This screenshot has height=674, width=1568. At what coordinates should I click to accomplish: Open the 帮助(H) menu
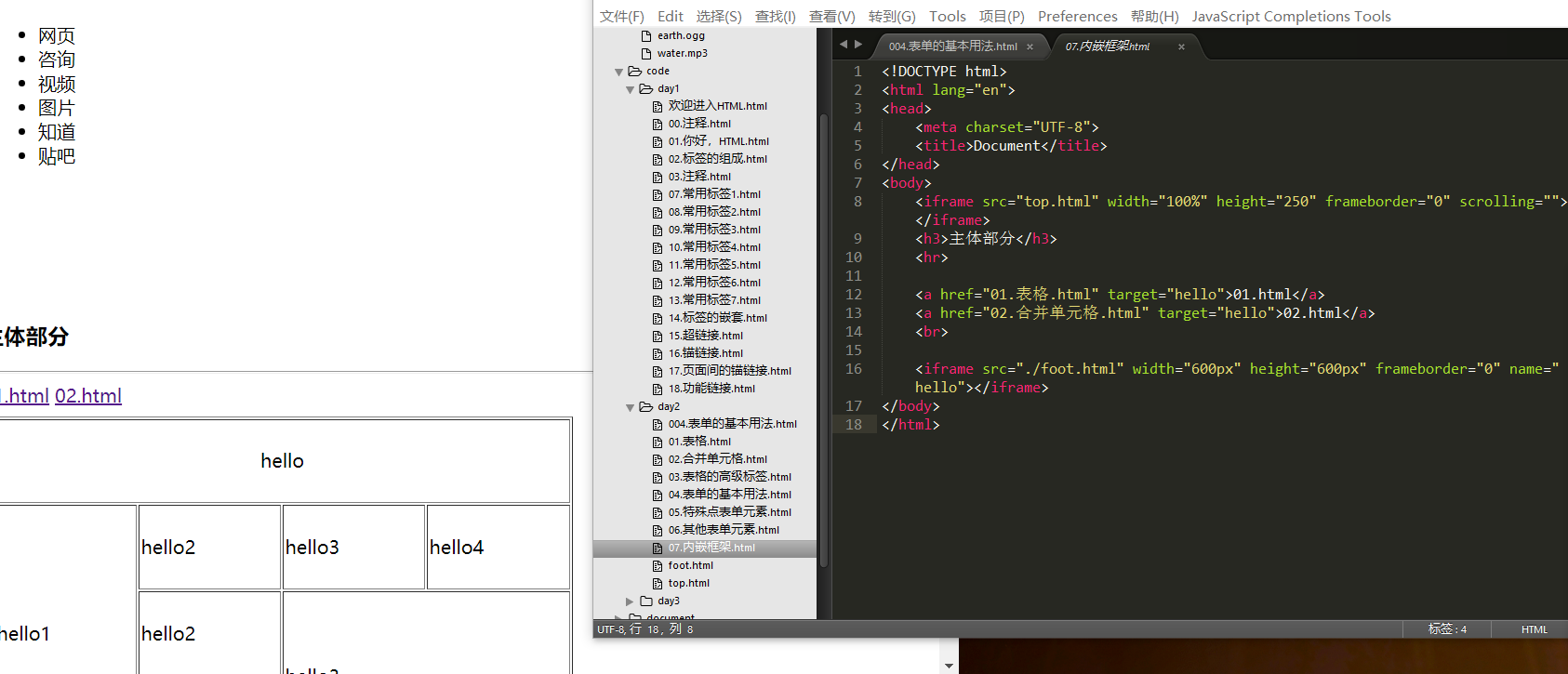(1154, 16)
